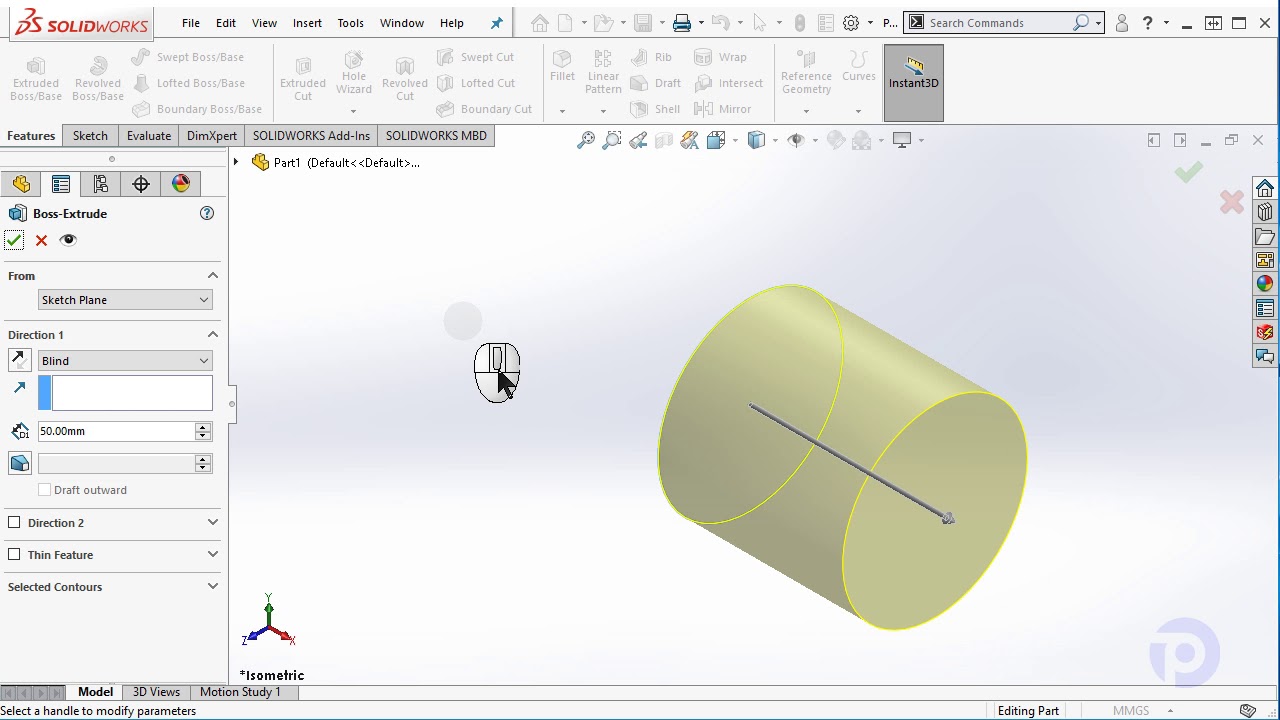This screenshot has width=1280, height=720.
Task: Click the Zoom to Fit icon
Action: point(586,140)
